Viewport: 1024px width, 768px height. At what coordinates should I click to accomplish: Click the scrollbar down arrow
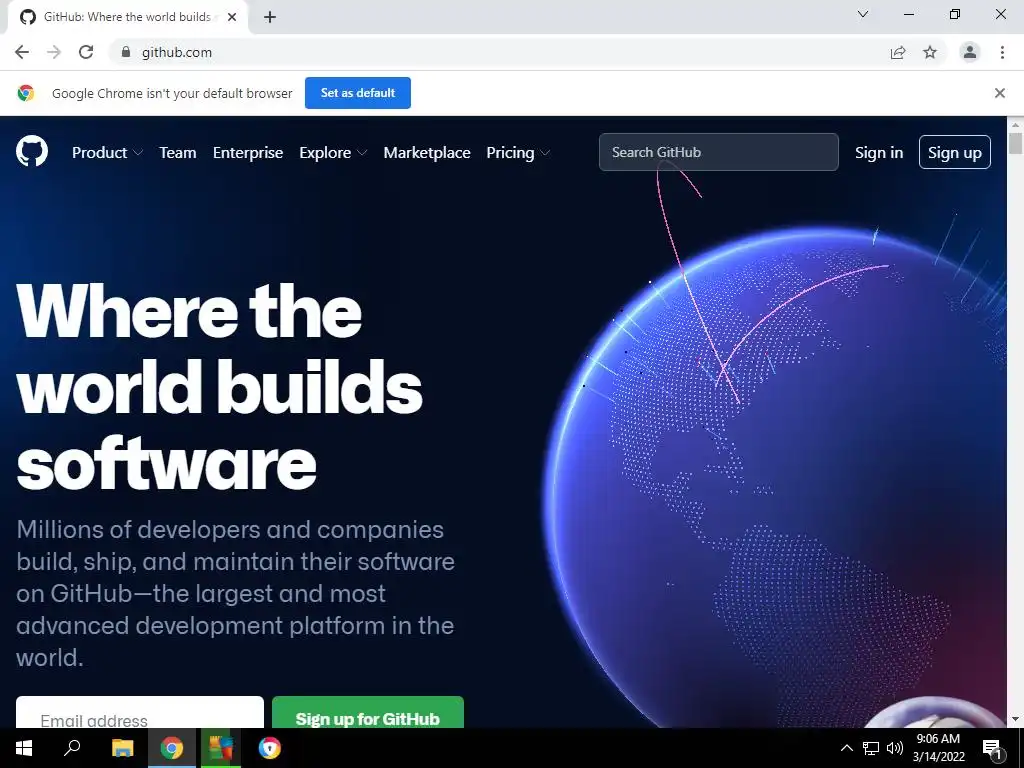pyautogui.click(x=1015, y=719)
